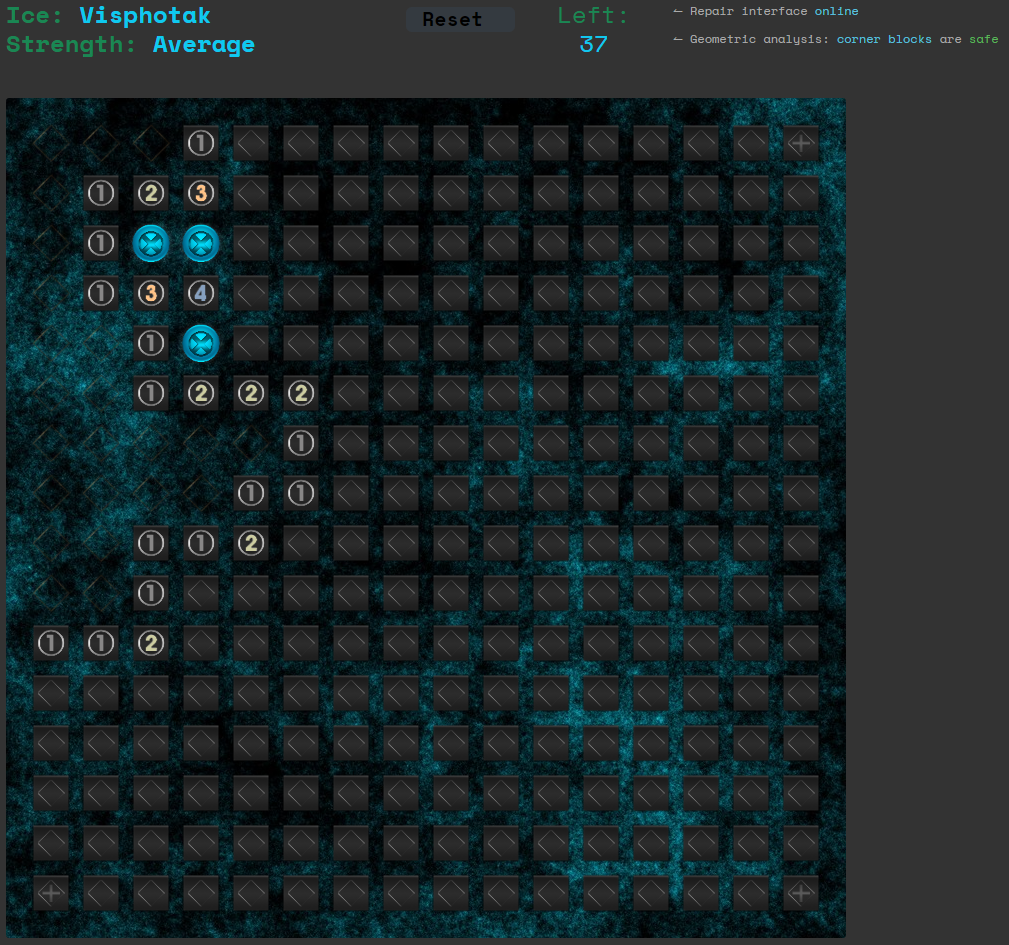
Task: Click the plus-marked bottom-right corner block
Action: coord(800,893)
